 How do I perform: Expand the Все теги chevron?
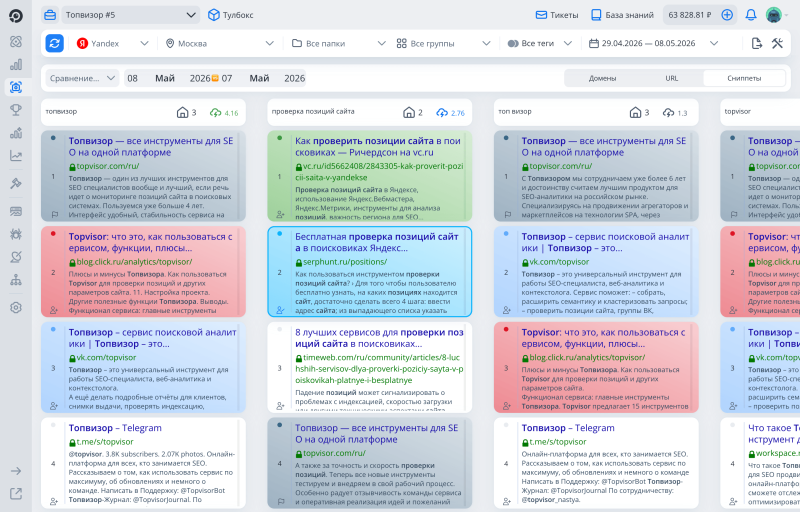[567, 43]
